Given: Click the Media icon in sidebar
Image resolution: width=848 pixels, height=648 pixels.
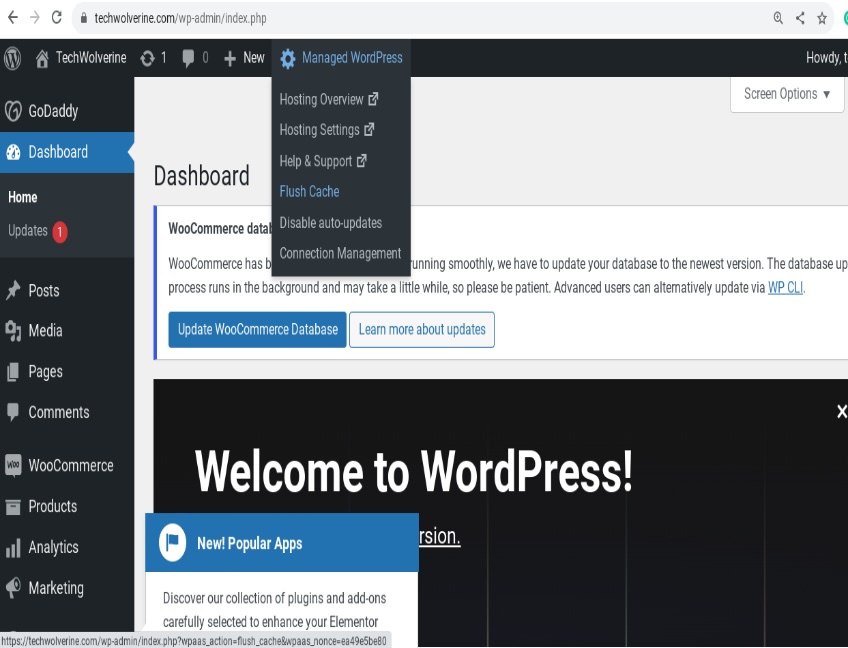Looking at the screenshot, I should pos(13,330).
